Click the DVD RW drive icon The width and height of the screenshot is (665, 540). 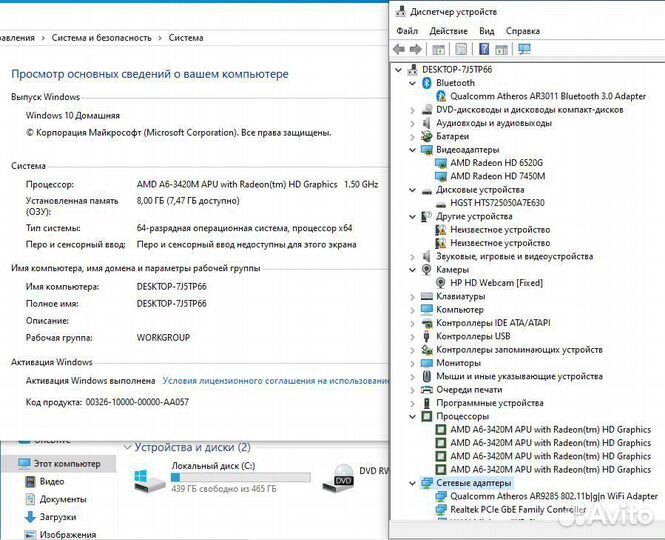(x=338, y=478)
